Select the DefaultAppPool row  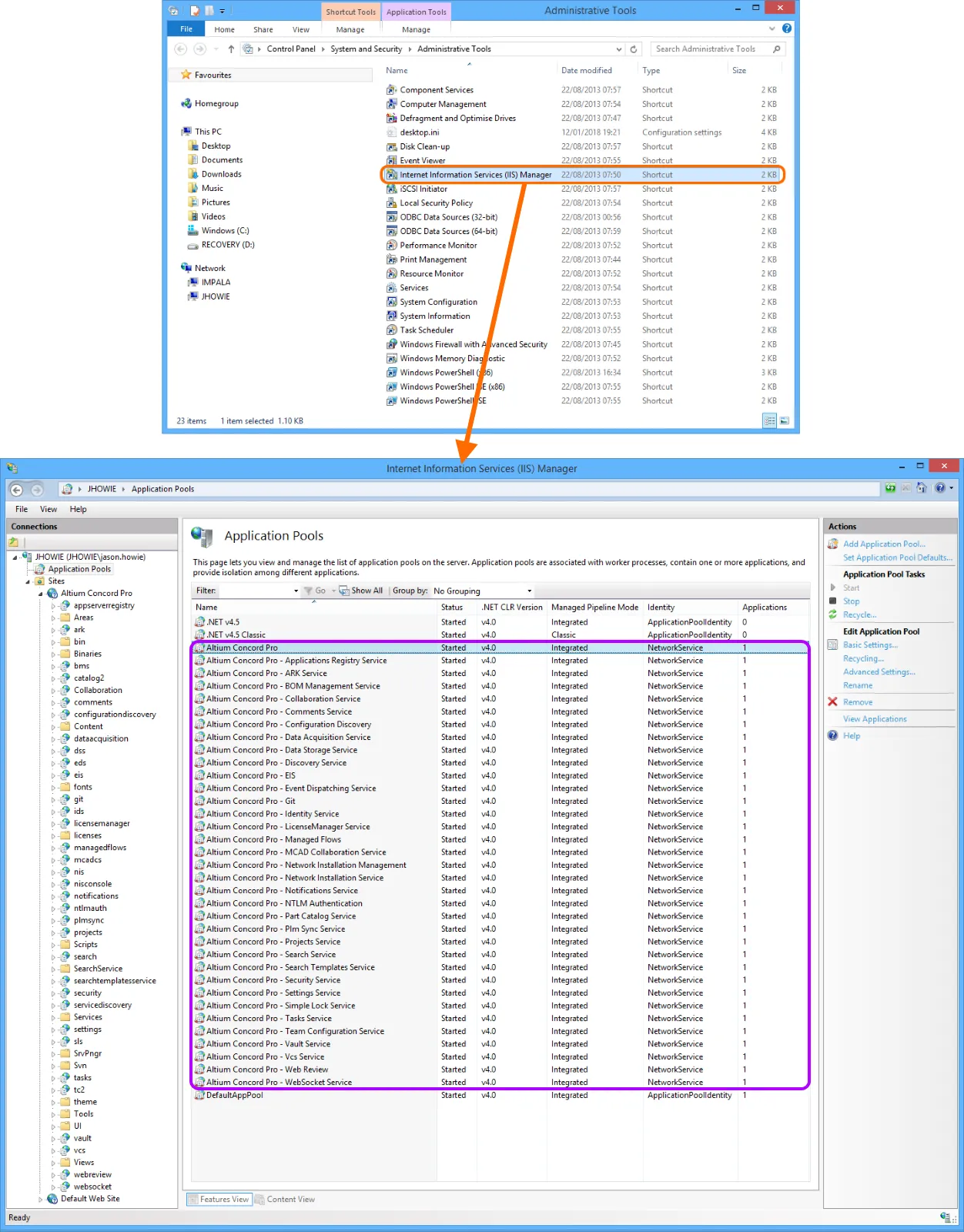pos(500,1096)
